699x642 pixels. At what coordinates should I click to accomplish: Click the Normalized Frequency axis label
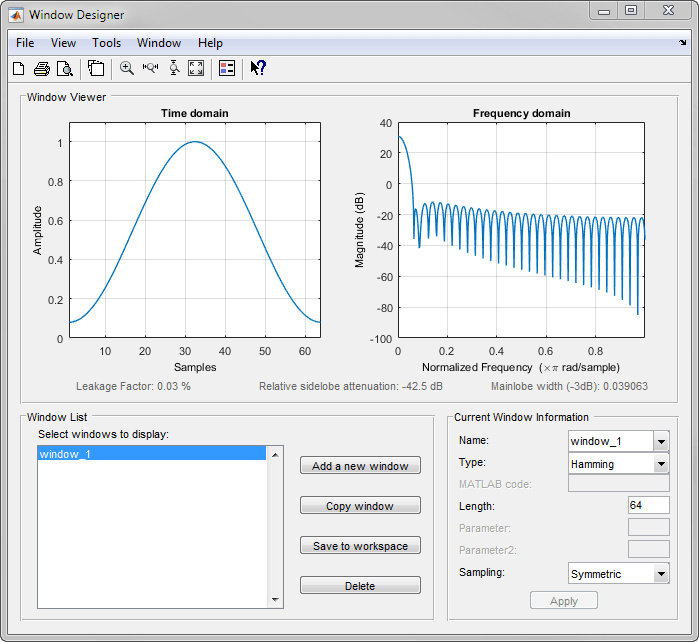click(x=521, y=367)
